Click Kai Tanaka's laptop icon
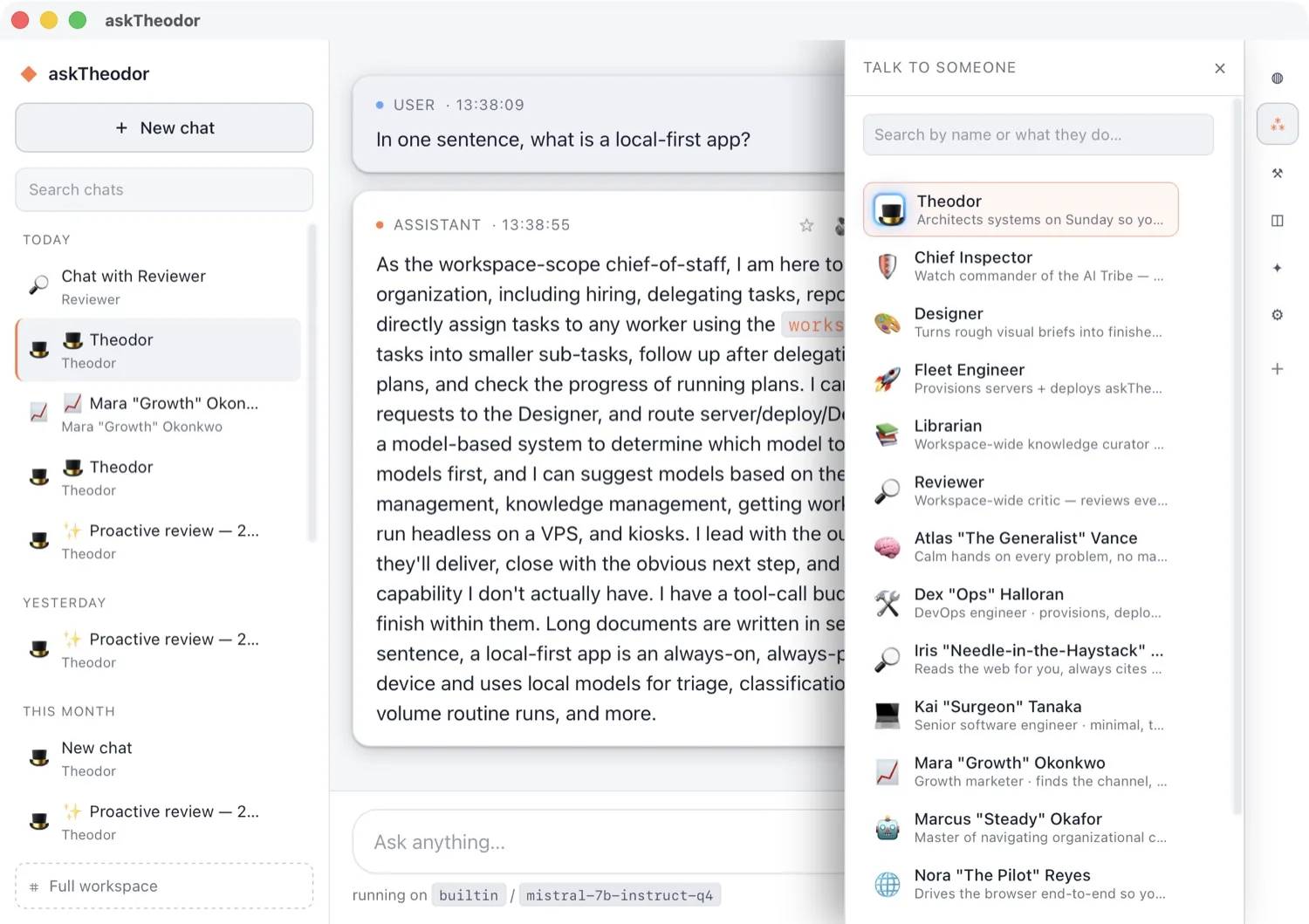This screenshot has height=924, width=1309. 888,715
